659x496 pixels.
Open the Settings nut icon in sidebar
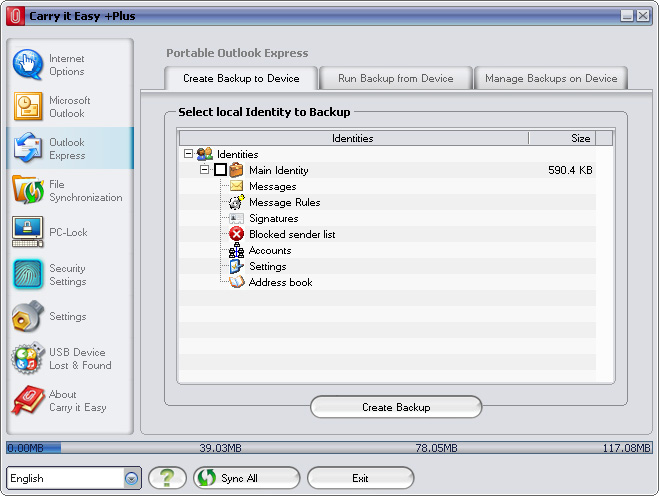tap(28, 316)
